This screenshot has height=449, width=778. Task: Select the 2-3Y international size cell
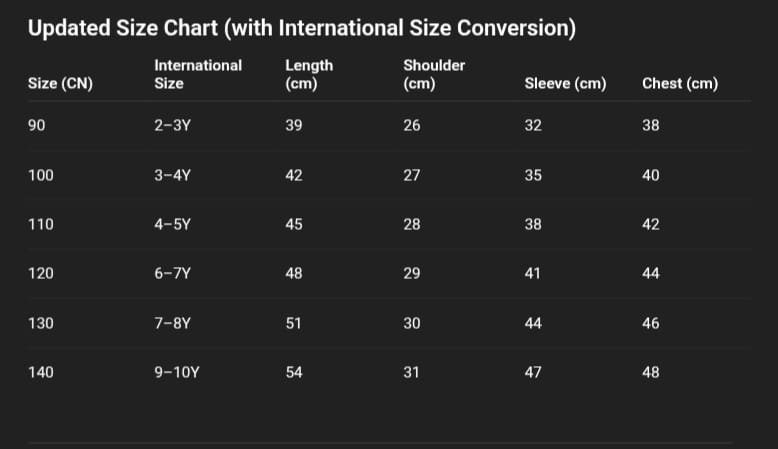[x=172, y=126]
